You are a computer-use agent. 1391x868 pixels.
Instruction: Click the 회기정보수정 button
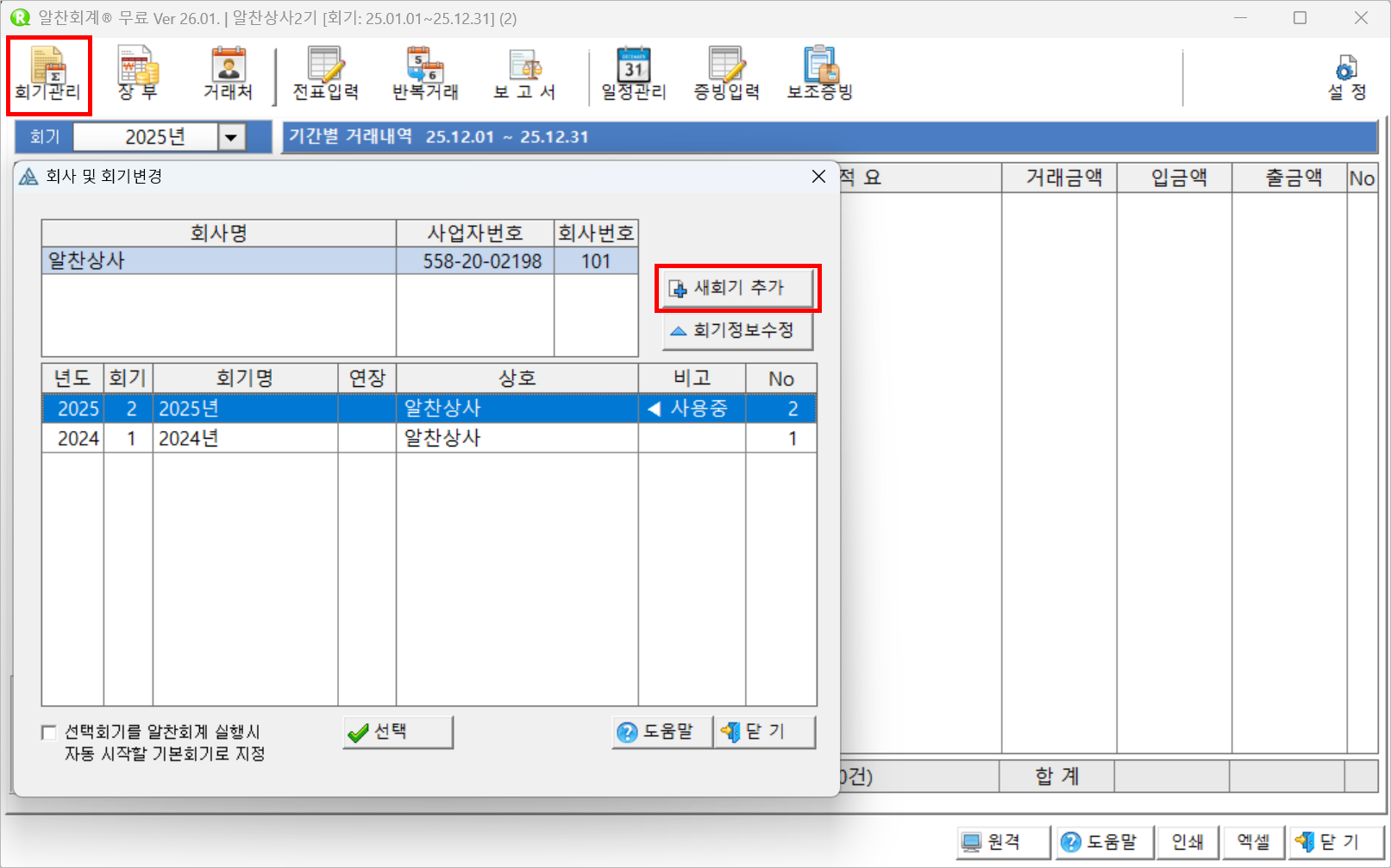pos(737,331)
